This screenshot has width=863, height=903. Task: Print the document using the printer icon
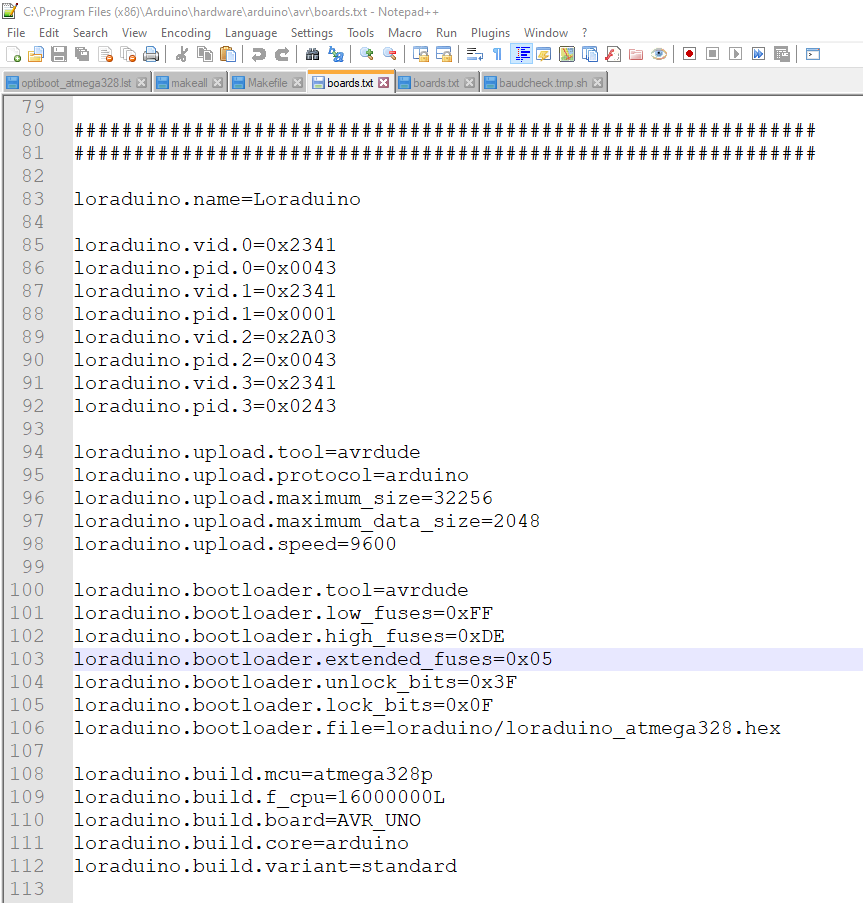pos(151,55)
